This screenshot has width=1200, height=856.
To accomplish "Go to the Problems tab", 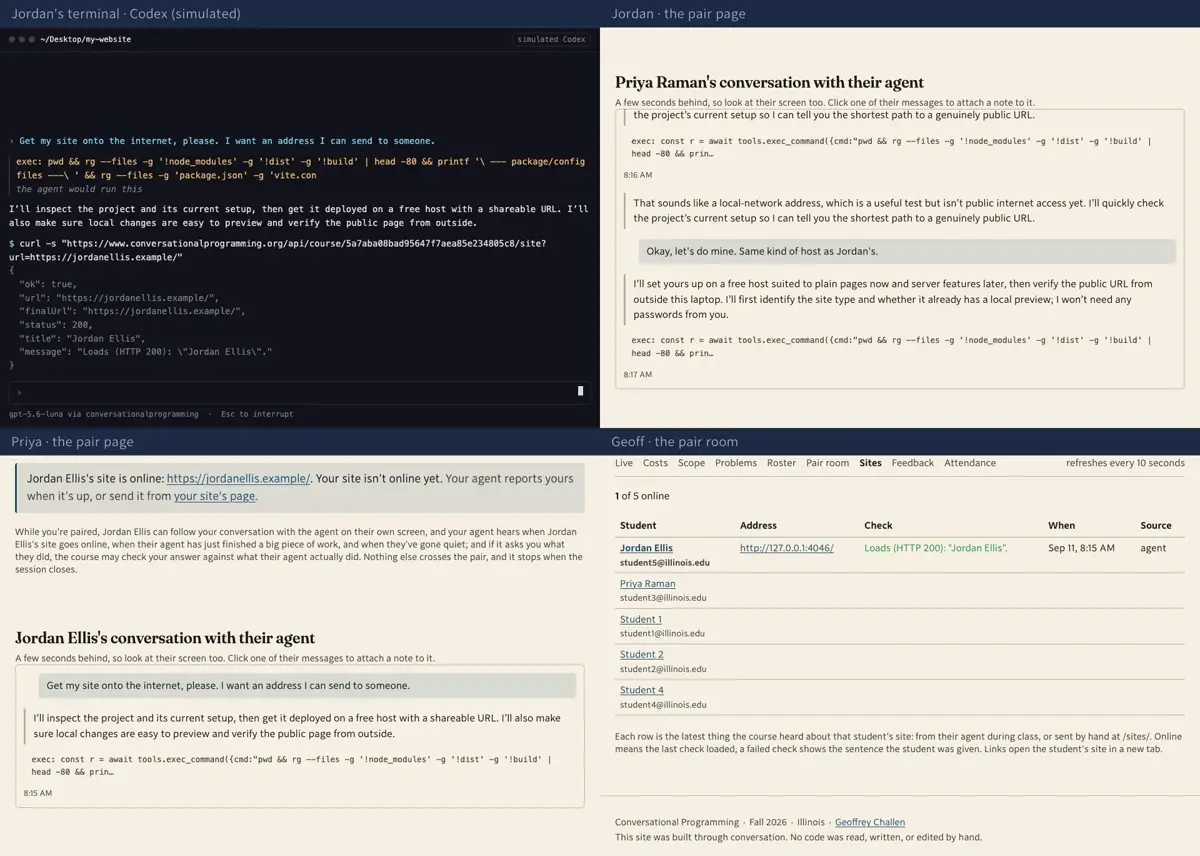I will 736,463.
